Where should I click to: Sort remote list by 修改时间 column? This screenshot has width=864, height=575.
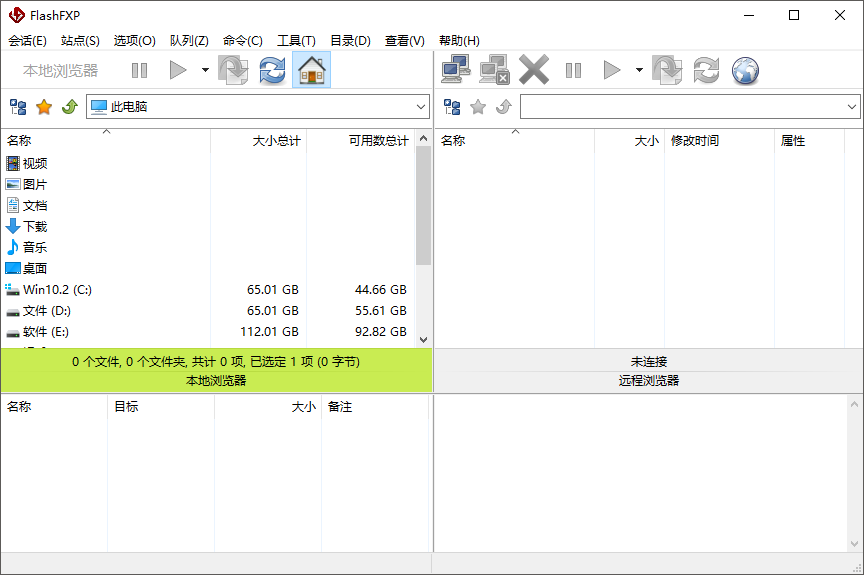[720, 141]
